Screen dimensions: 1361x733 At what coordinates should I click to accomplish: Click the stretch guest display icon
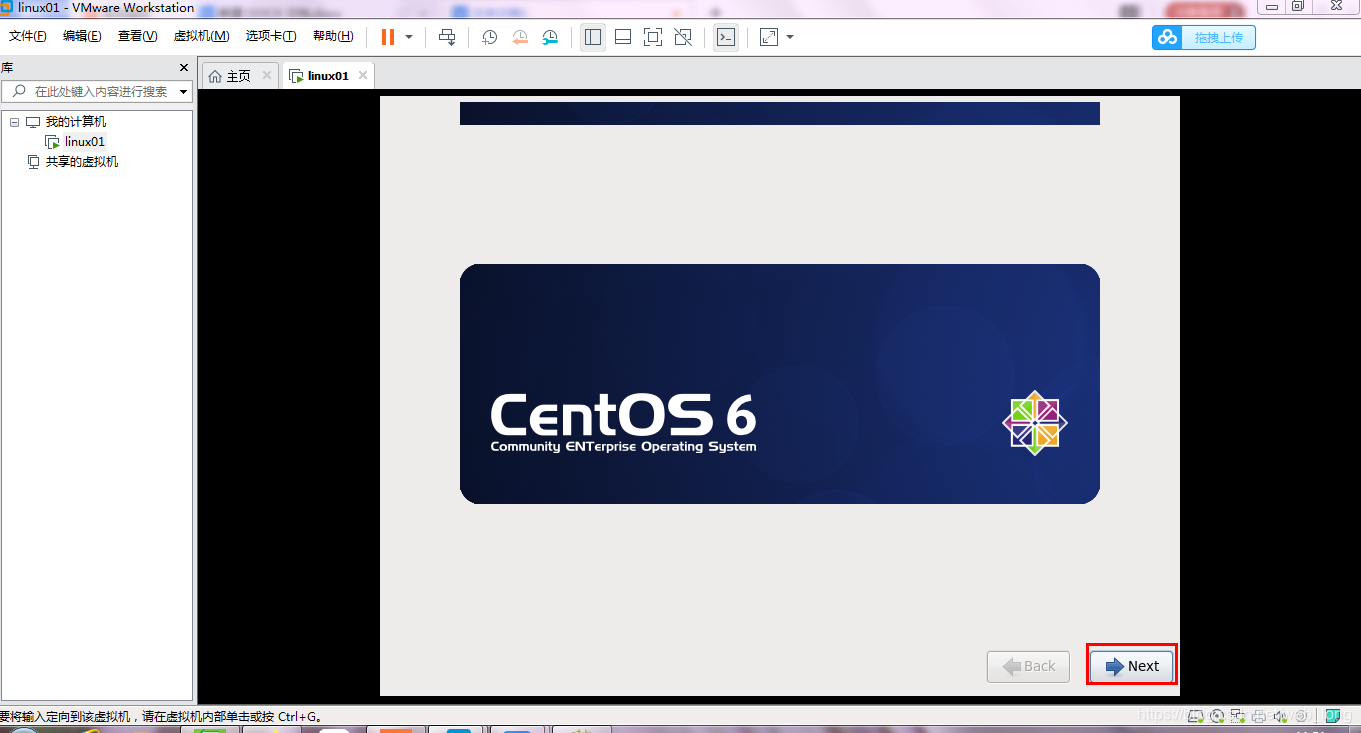[769, 37]
